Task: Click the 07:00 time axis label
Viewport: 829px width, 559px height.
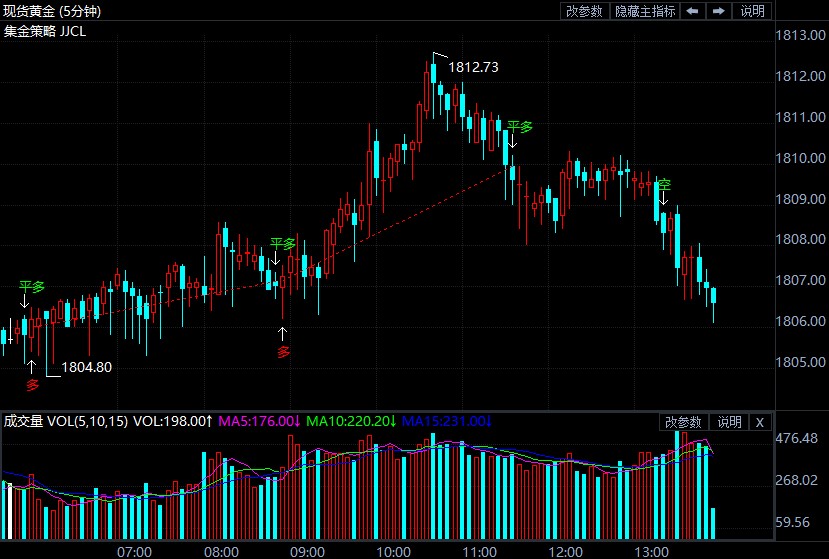Action: pyautogui.click(x=134, y=552)
